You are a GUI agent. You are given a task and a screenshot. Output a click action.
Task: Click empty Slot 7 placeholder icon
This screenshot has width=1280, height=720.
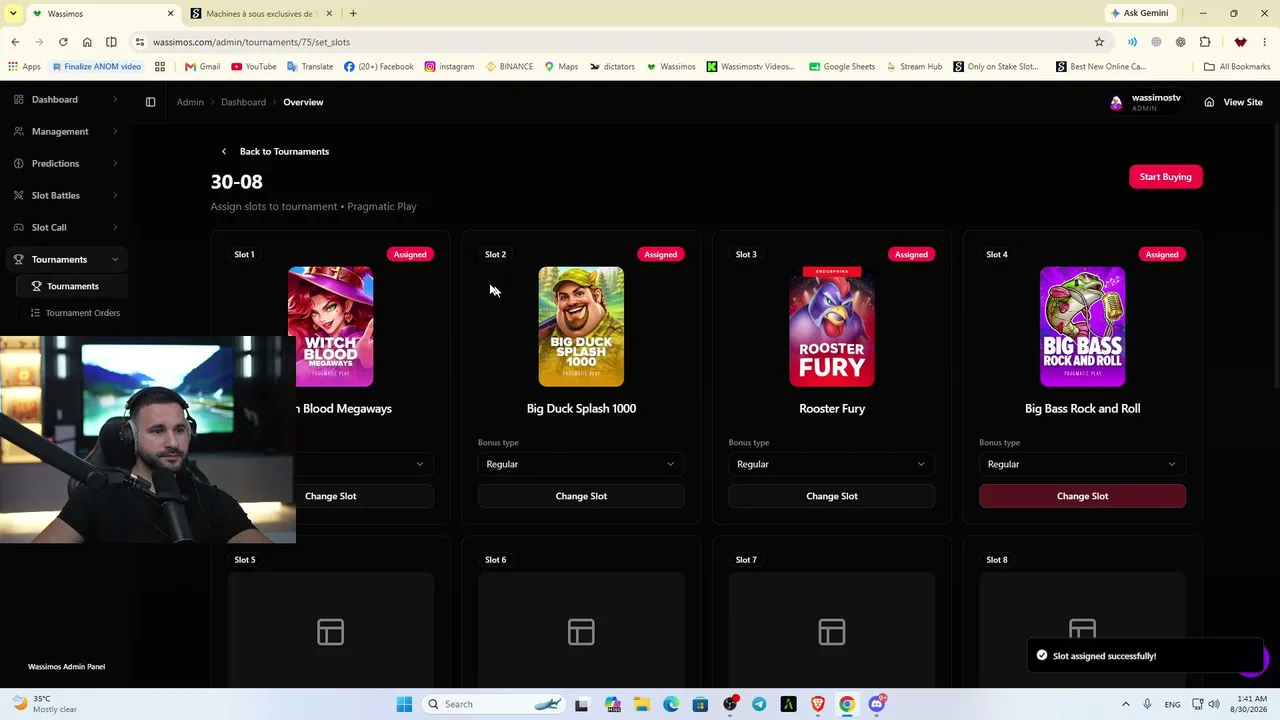(832, 632)
